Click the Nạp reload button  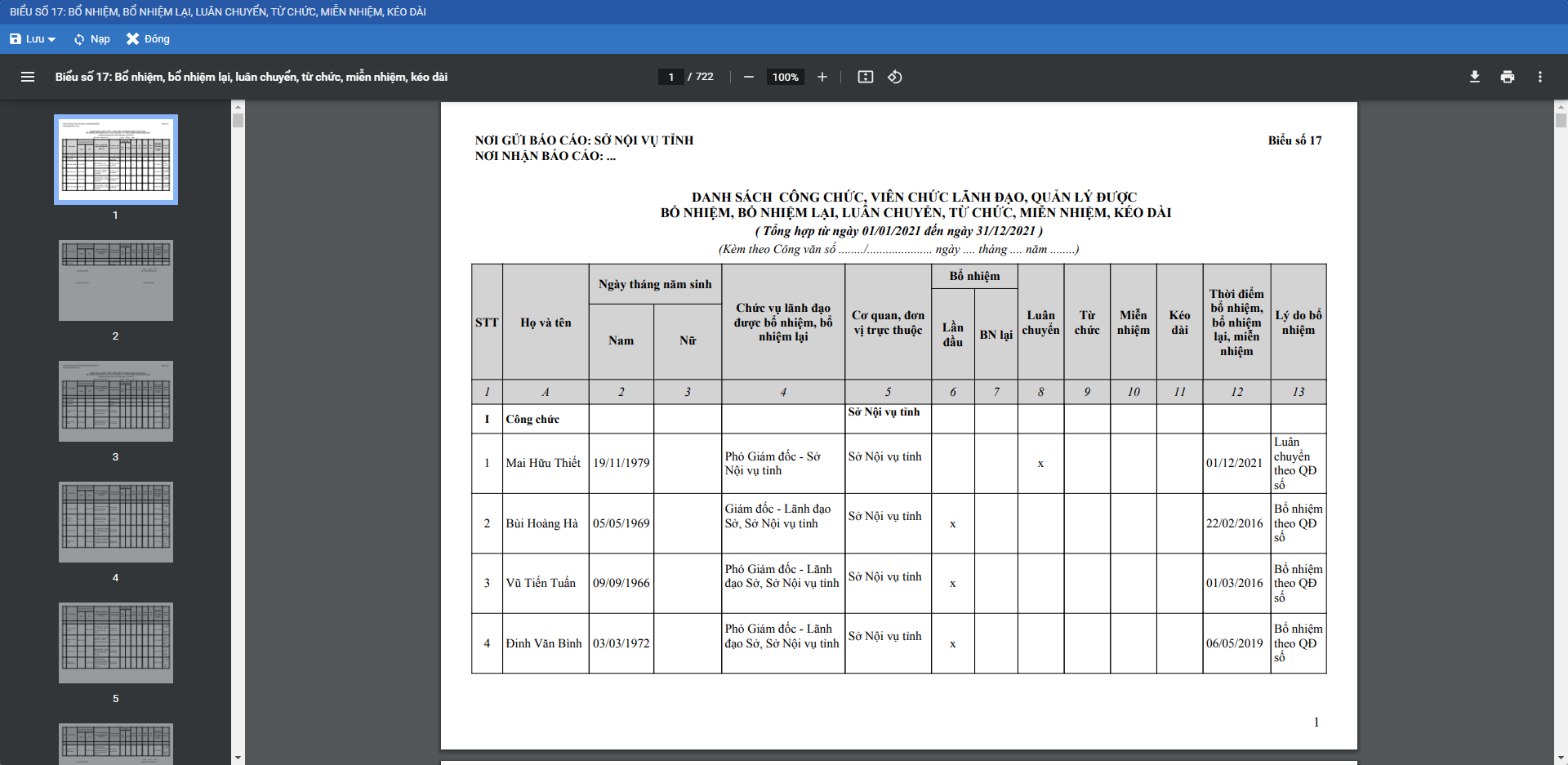(91, 39)
